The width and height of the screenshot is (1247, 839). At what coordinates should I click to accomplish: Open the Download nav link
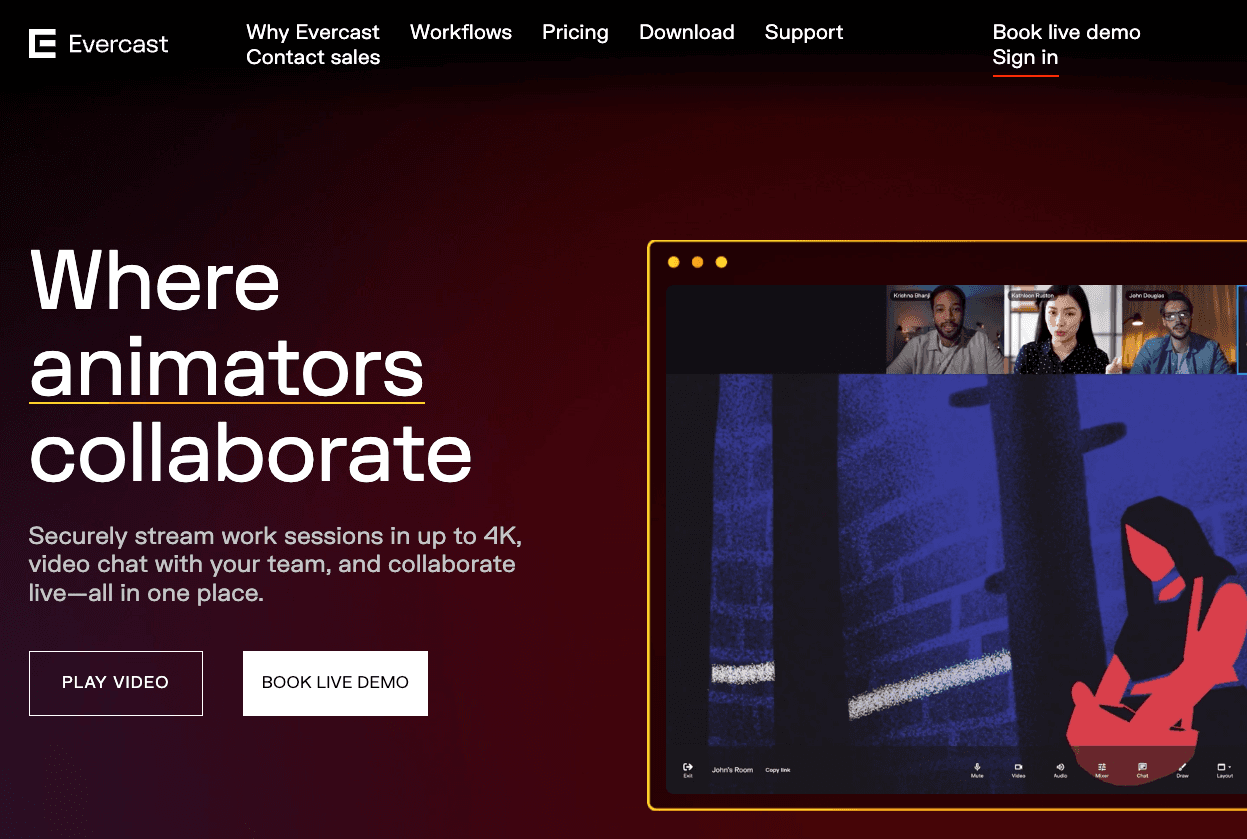[687, 32]
